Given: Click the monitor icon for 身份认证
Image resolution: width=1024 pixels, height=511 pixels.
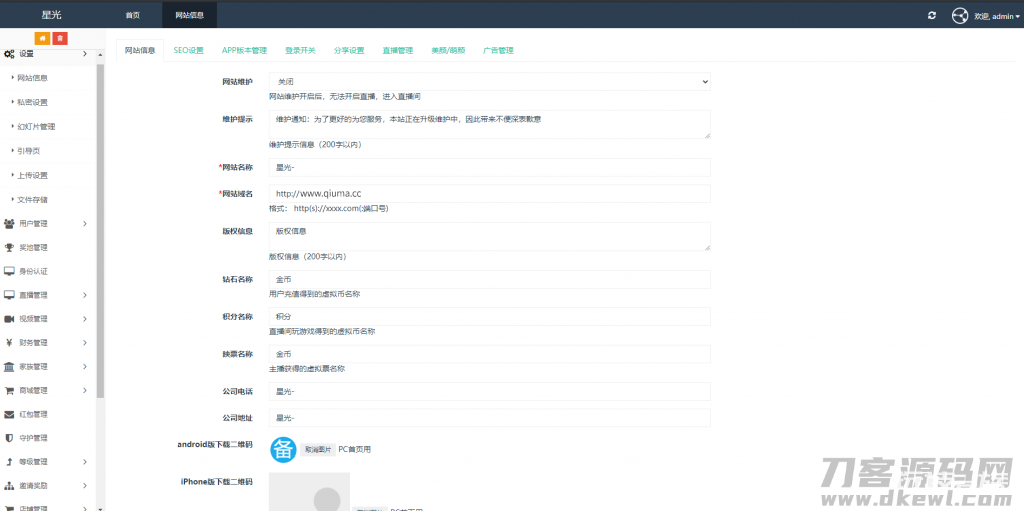Looking at the screenshot, I should point(9,271).
